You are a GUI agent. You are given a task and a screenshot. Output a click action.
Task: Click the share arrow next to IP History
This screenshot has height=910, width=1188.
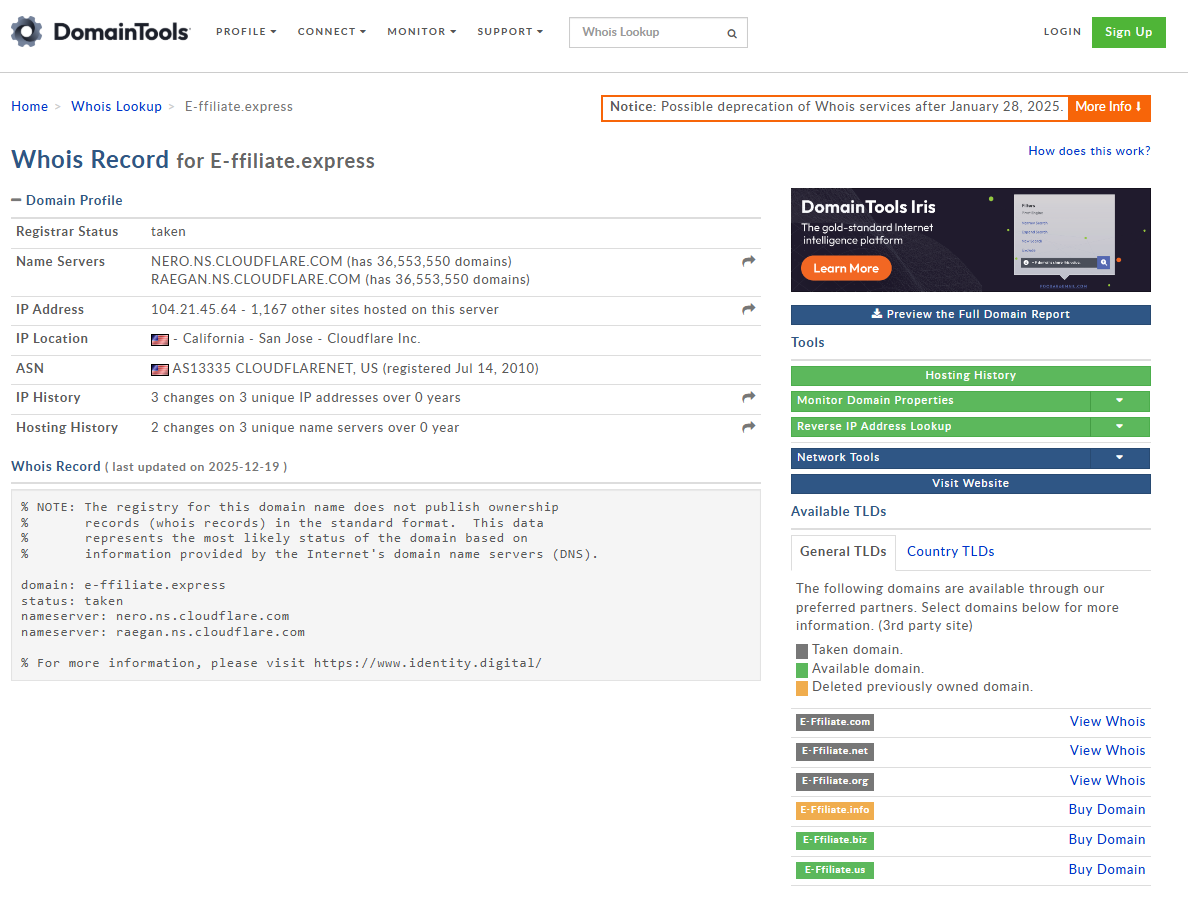click(747, 397)
